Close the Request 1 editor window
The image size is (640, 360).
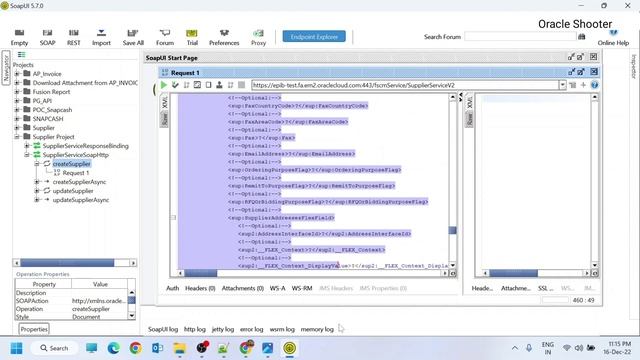point(594,72)
